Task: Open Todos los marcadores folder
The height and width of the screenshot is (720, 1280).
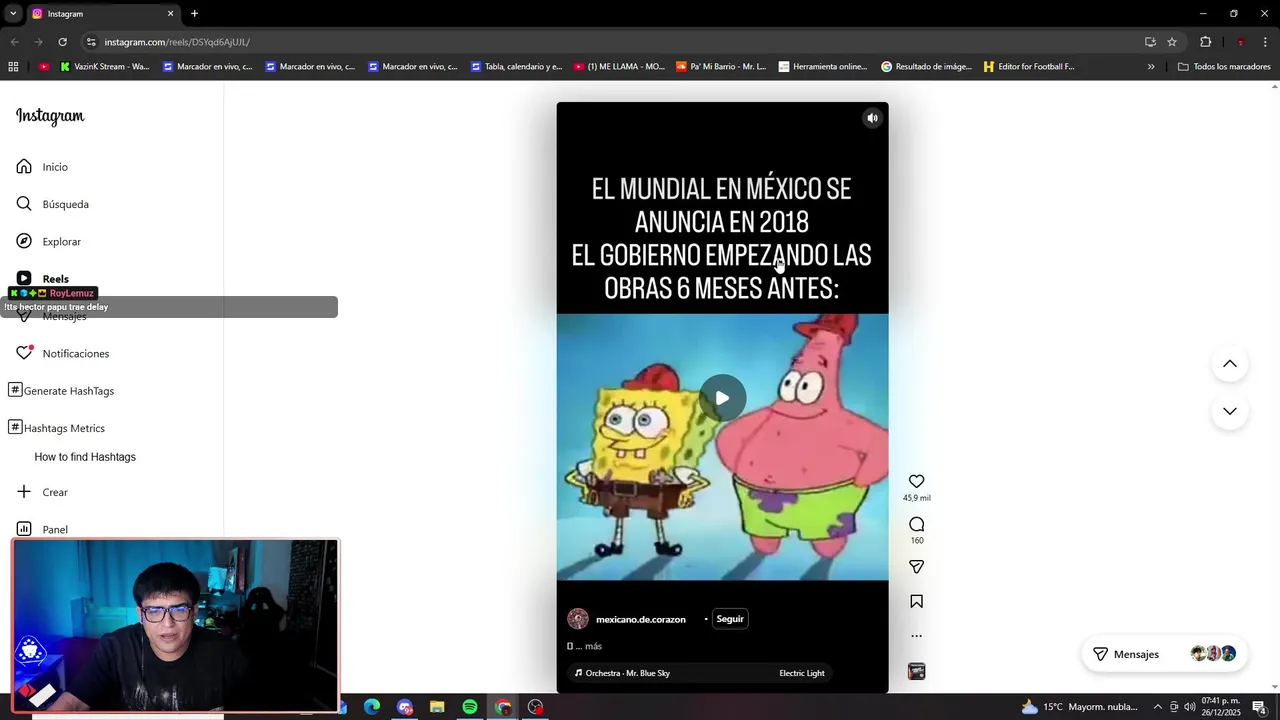Action: click(x=1224, y=67)
